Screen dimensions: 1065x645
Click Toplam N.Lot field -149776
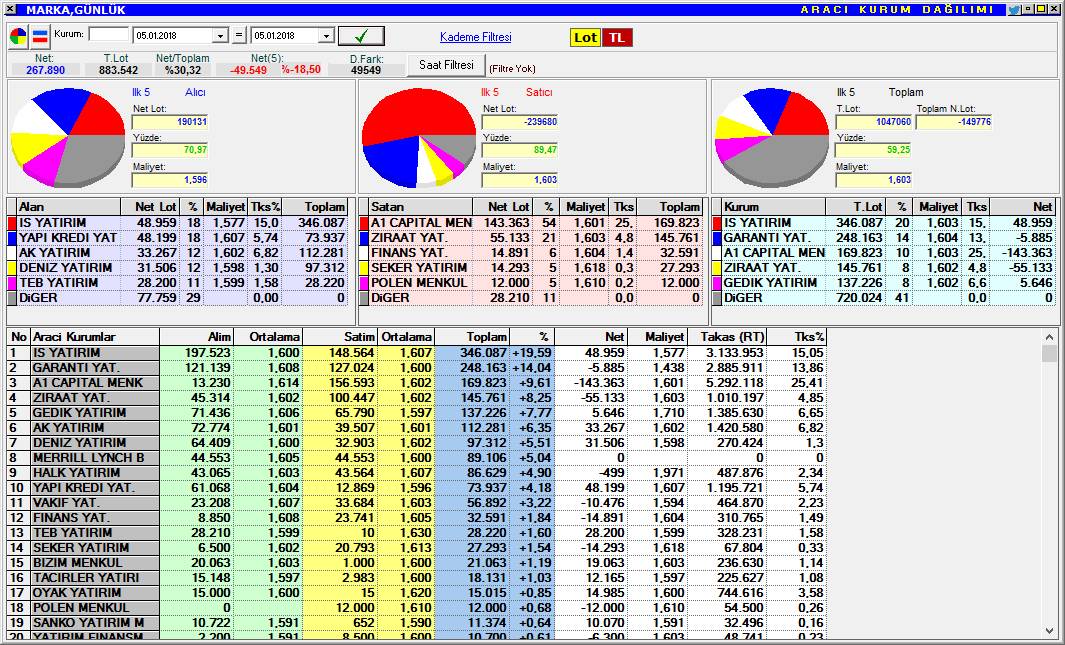point(954,122)
